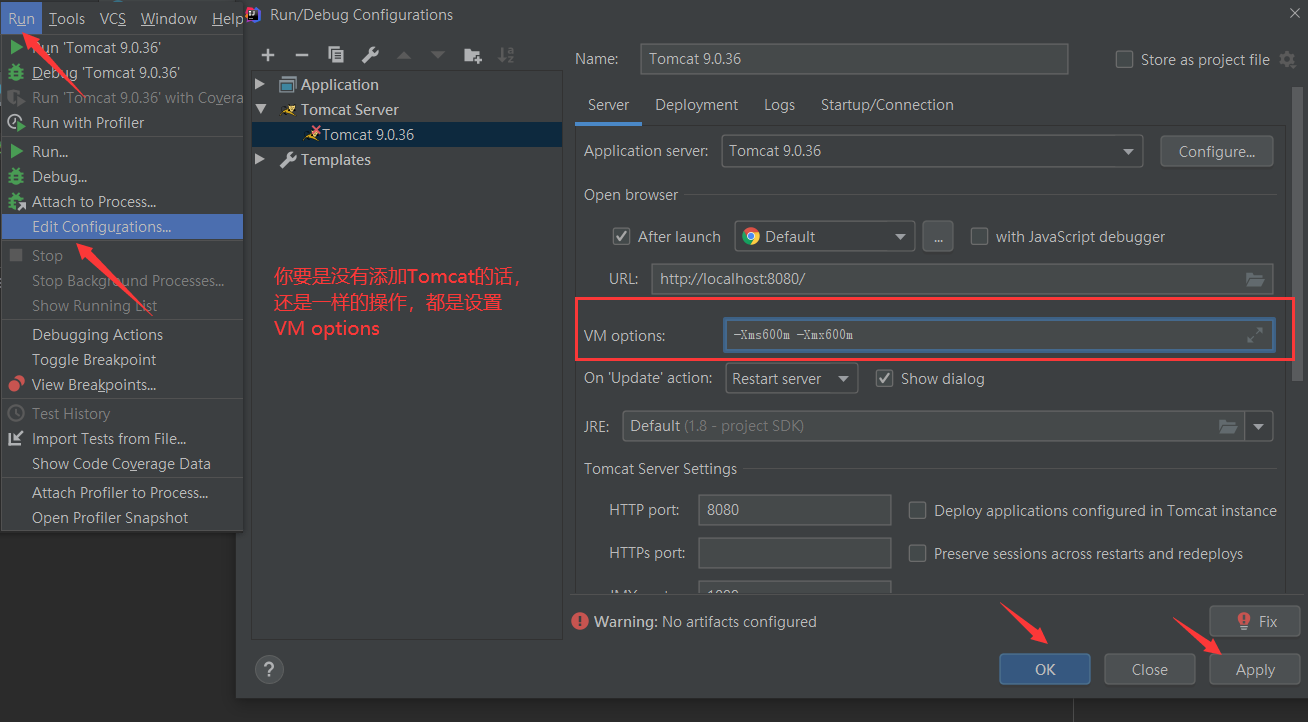This screenshot has width=1308, height=722.
Task: Expand the Templates tree node
Action: (x=260, y=159)
